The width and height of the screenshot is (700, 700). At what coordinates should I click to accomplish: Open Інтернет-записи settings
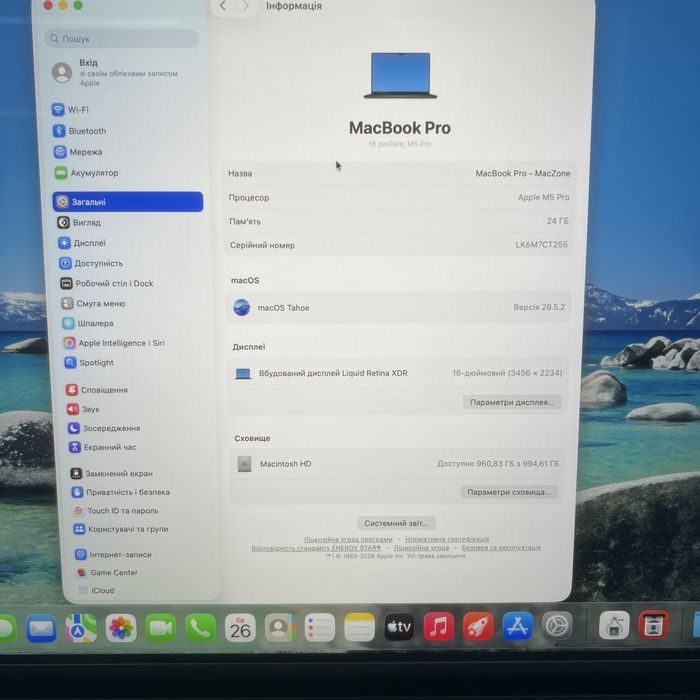pos(113,554)
